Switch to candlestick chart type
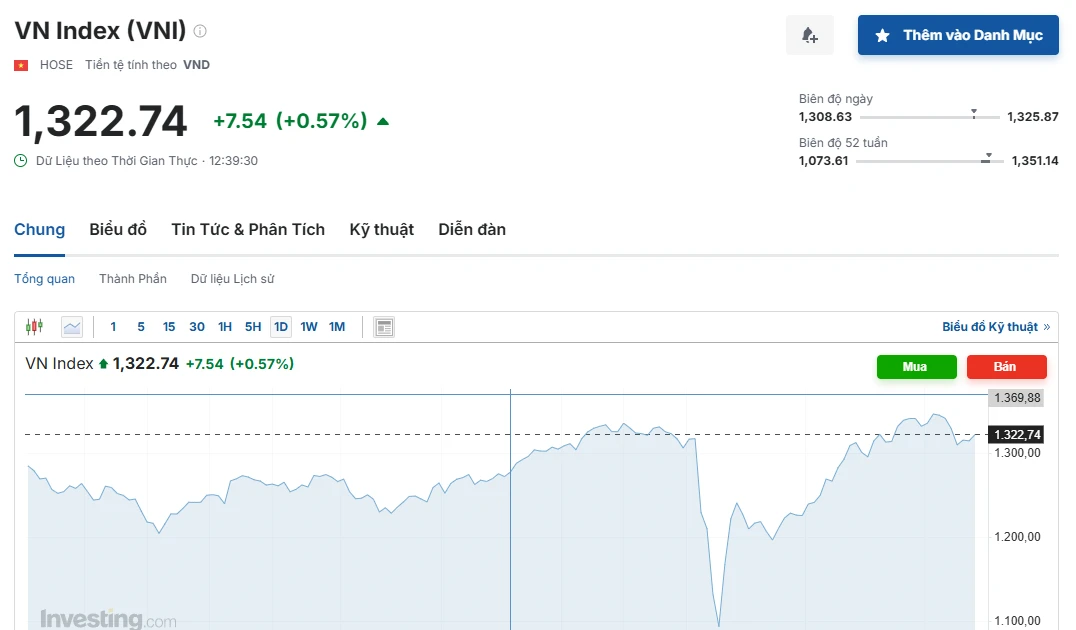Viewport: 1076px width, 630px height. click(x=34, y=327)
